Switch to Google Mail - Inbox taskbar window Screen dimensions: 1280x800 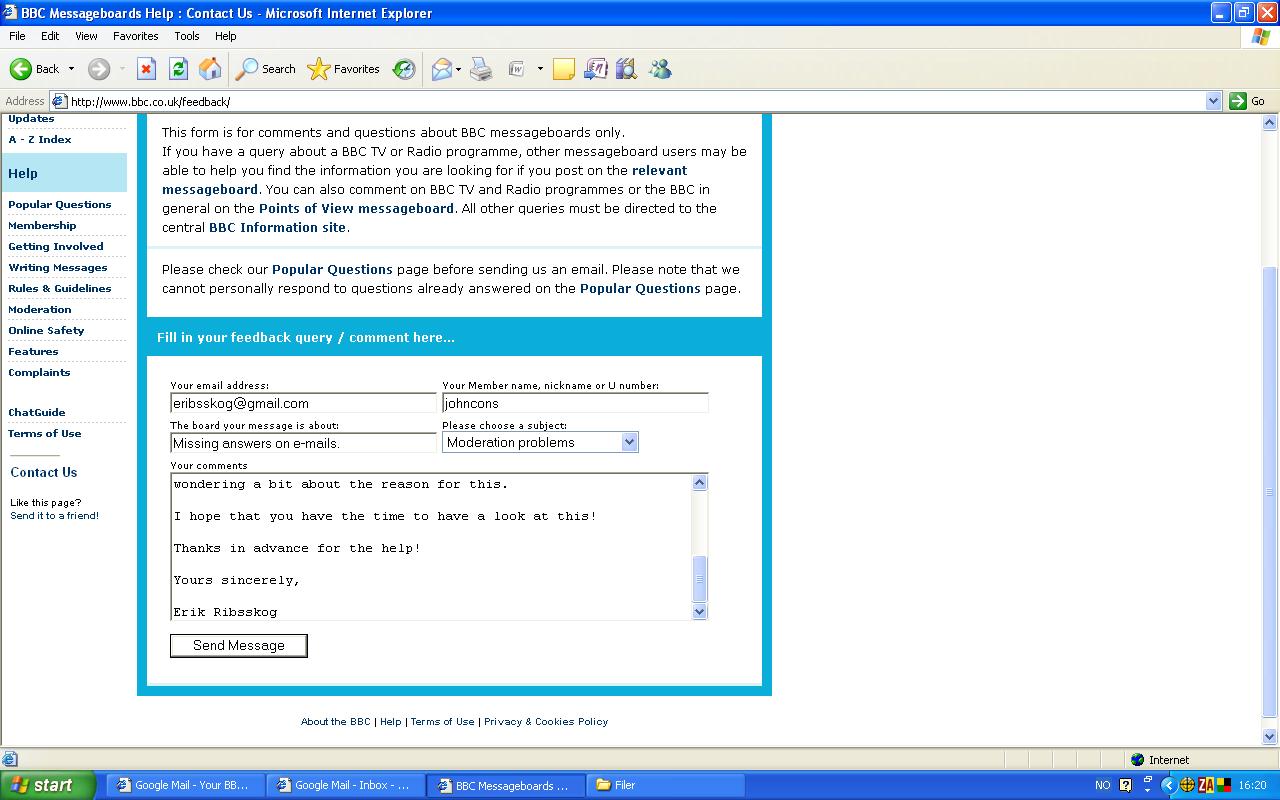(x=345, y=785)
